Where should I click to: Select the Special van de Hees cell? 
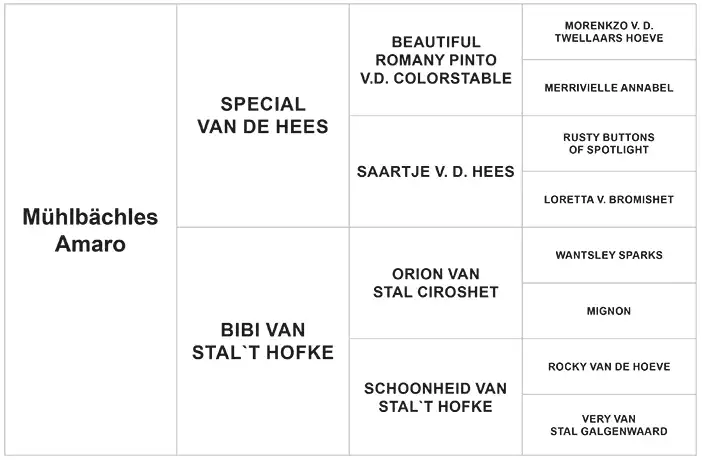(x=263, y=116)
